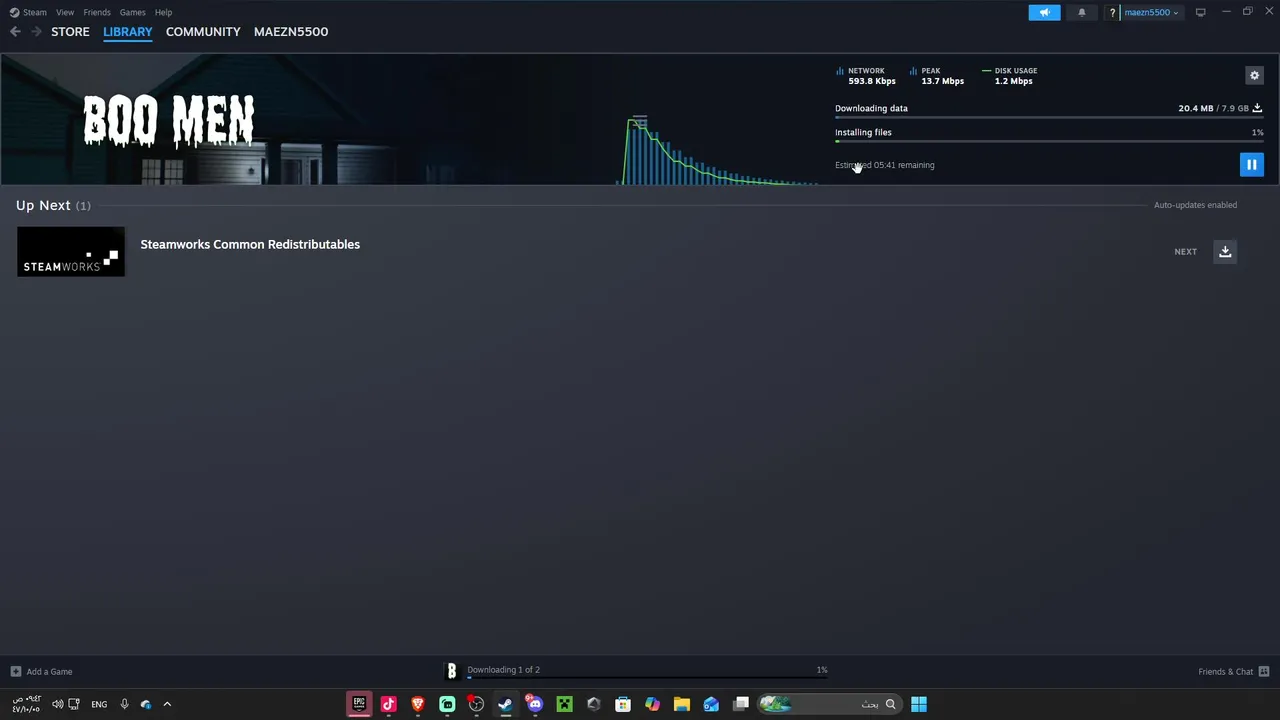Go forward with the right arrow
The width and height of the screenshot is (1280, 720).
tap(36, 32)
